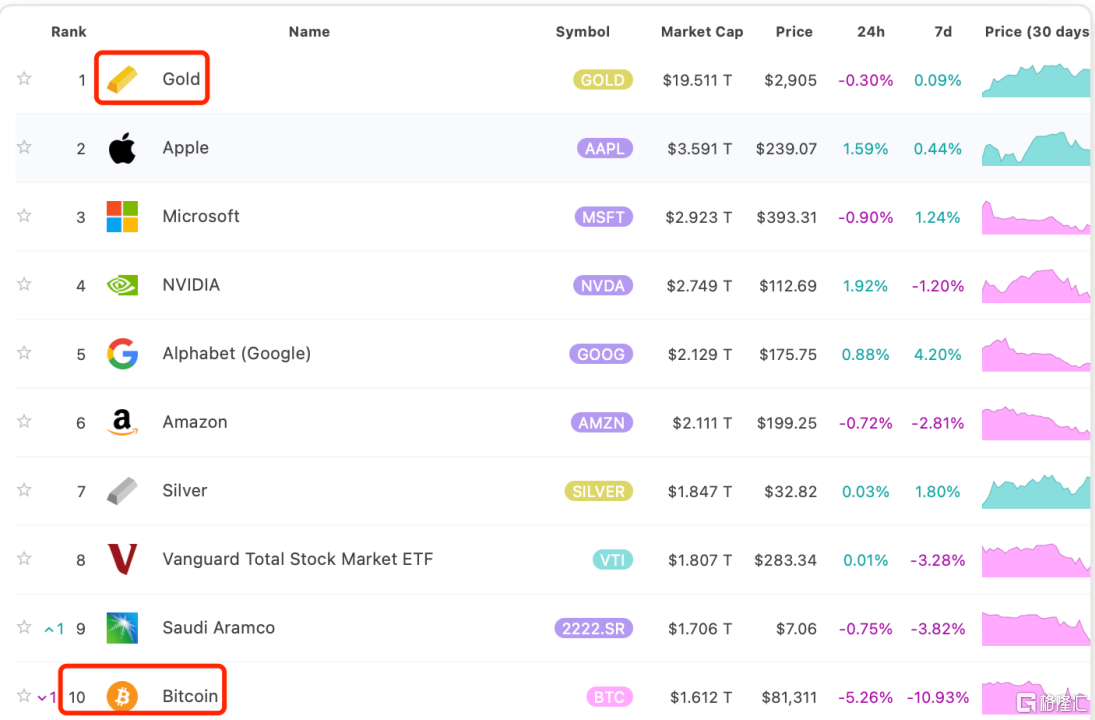
Task: Click the Amazon logo icon
Action: click(122, 423)
